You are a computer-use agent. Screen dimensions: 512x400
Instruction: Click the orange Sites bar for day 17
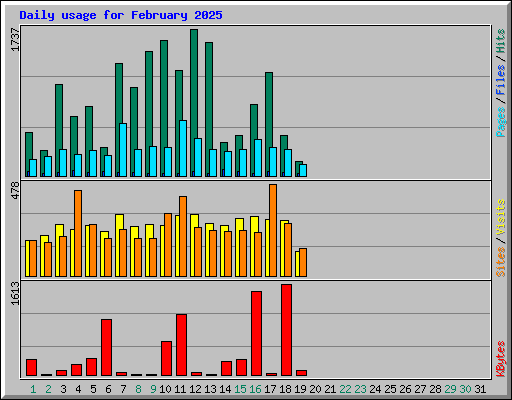(x=273, y=230)
